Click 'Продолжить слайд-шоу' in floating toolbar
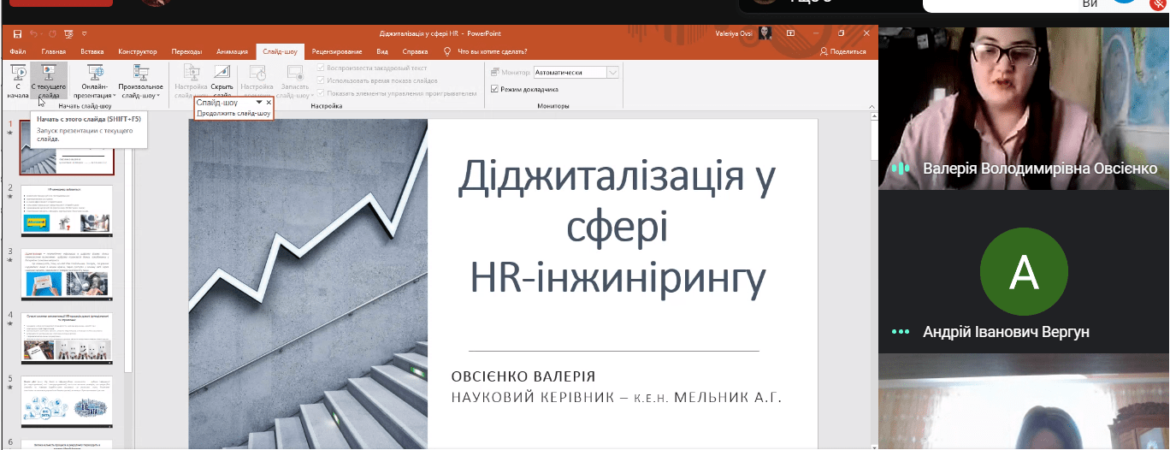This screenshot has width=1170, height=450. (x=234, y=113)
